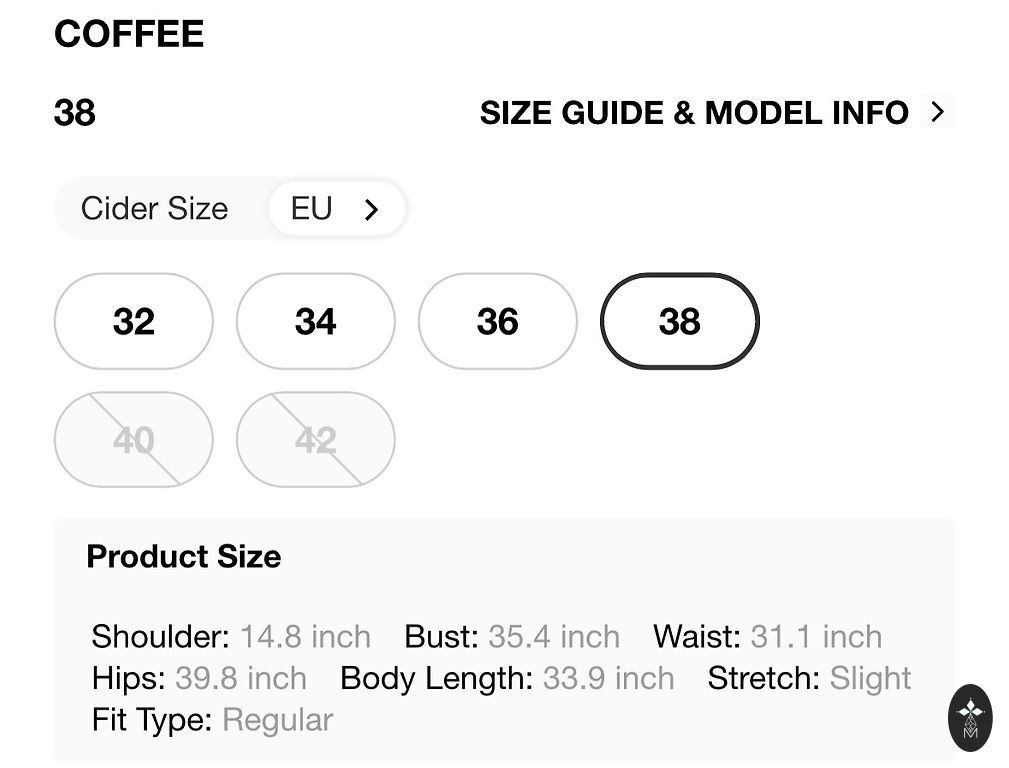The width and height of the screenshot is (1009, 768).
Task: Click the Fit Type: Regular detail
Action: point(212,720)
